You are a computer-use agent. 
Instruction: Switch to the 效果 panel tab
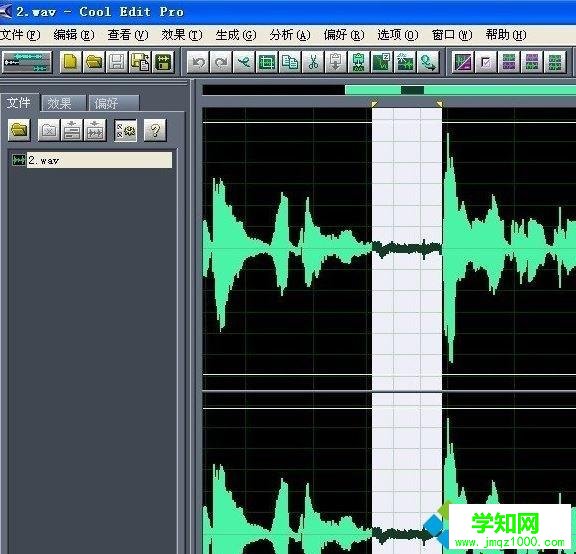(x=63, y=104)
